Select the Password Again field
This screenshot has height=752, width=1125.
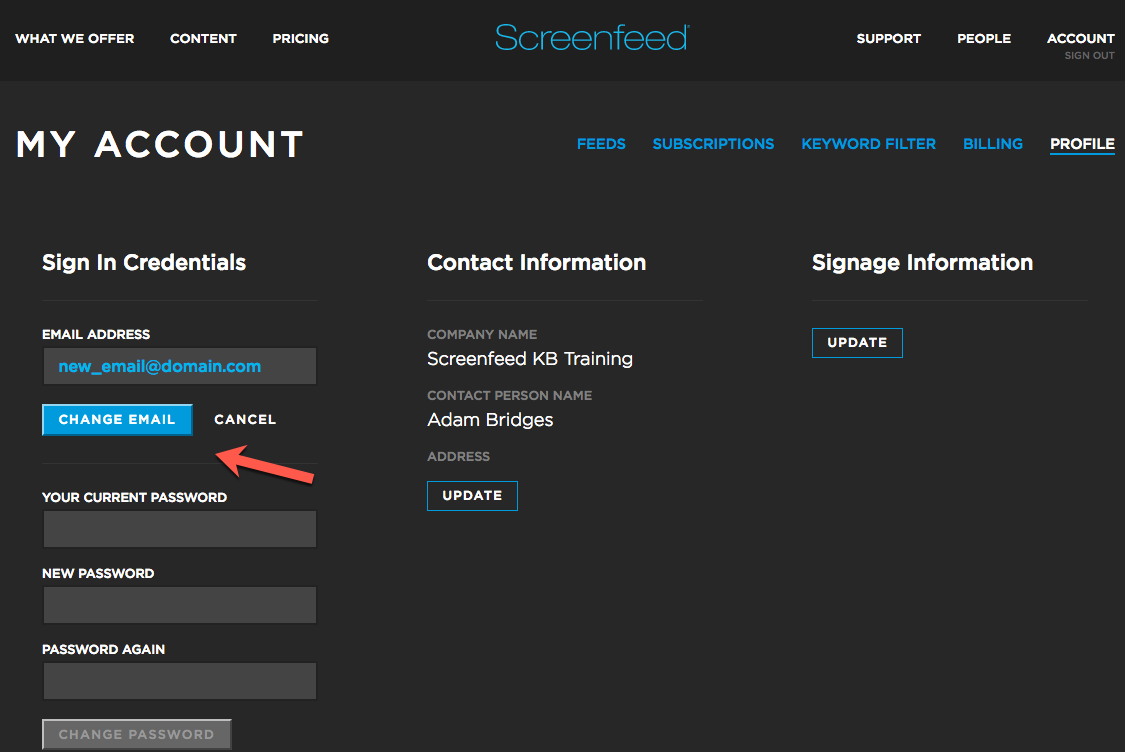click(x=180, y=681)
